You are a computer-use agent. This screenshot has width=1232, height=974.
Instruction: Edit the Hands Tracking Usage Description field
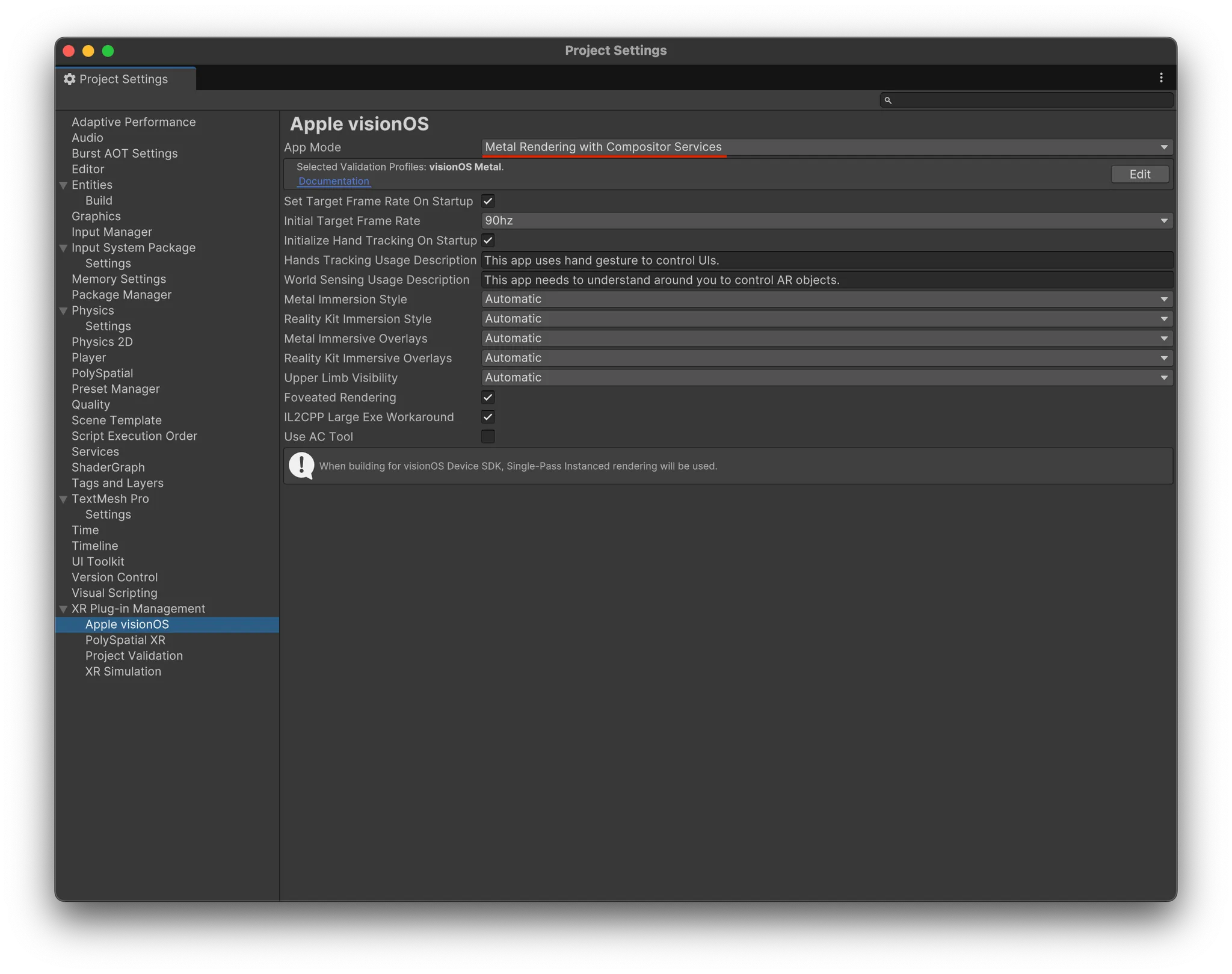click(x=827, y=260)
